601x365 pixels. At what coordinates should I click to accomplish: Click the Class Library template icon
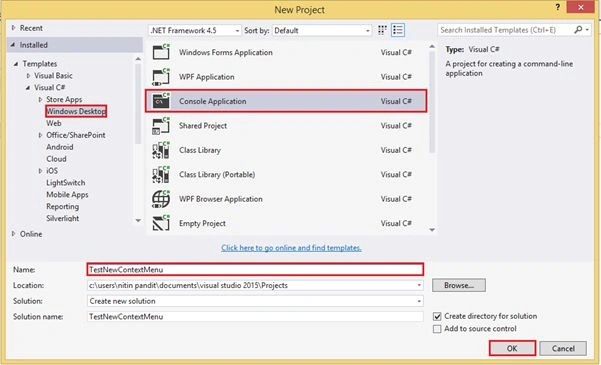161,150
